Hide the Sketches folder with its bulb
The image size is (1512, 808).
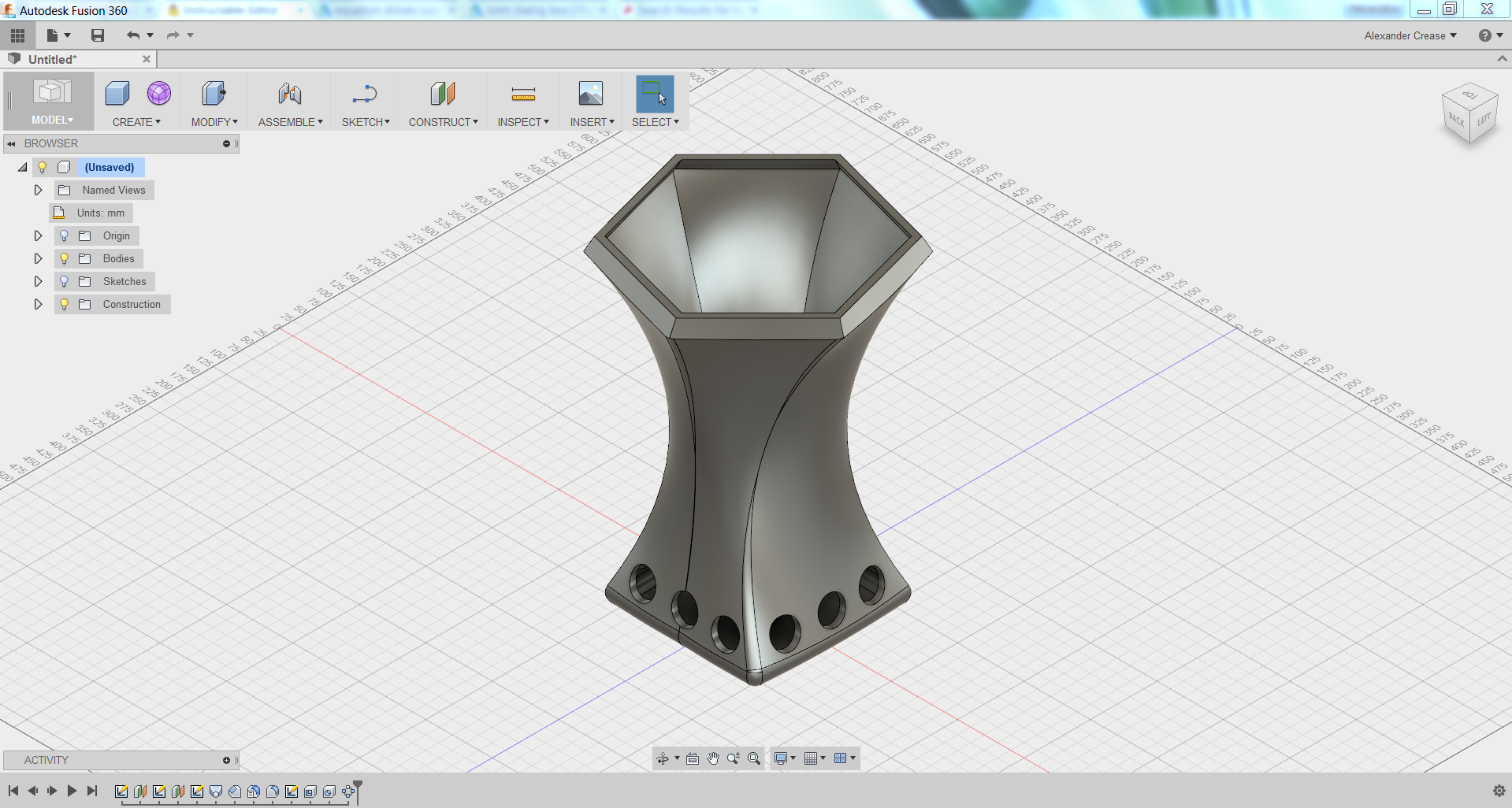[63, 281]
